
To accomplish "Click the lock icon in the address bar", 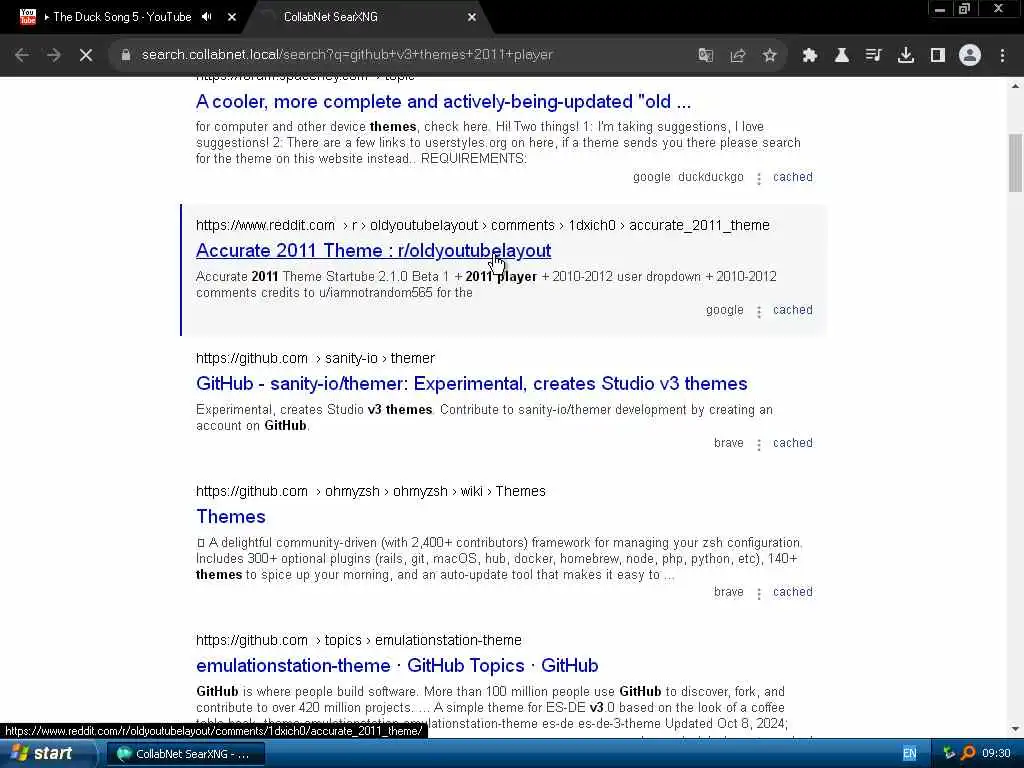I will click(x=126, y=55).
